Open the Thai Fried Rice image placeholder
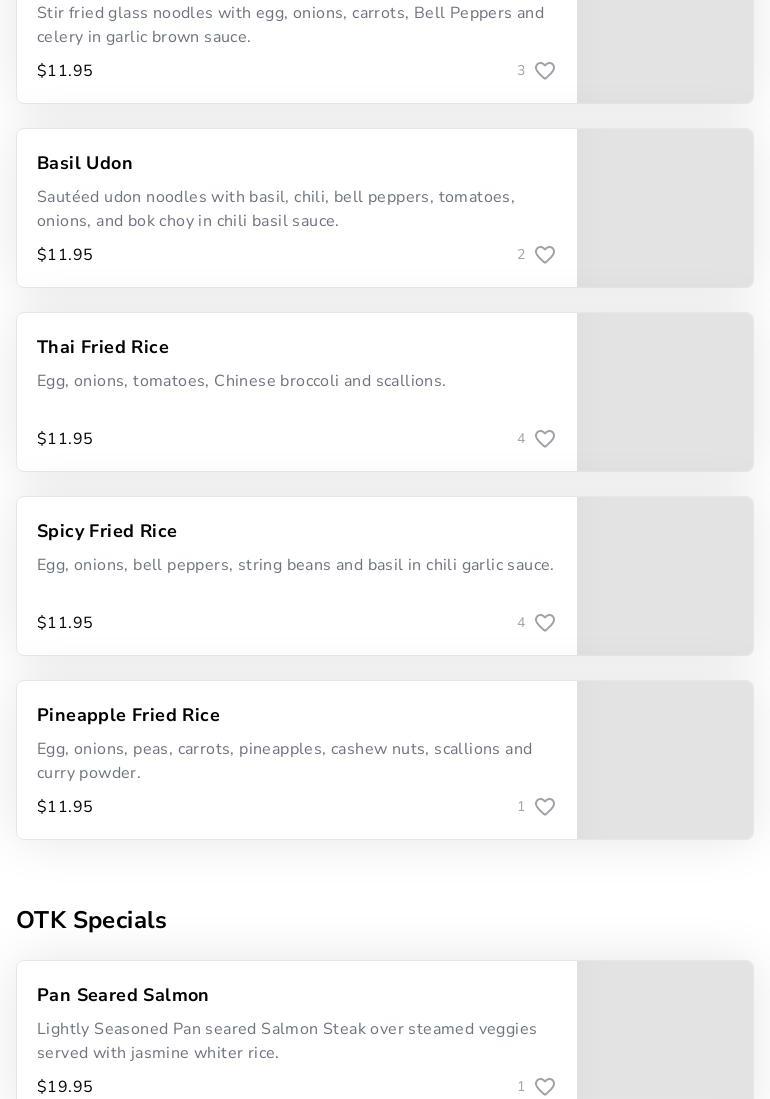 pyautogui.click(x=665, y=392)
